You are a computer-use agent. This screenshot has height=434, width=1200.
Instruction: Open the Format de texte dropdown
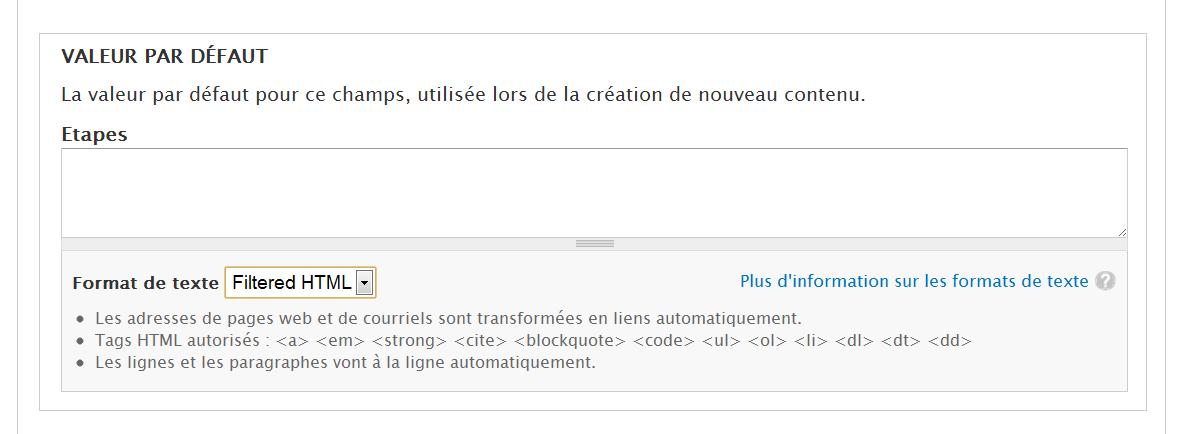300,283
